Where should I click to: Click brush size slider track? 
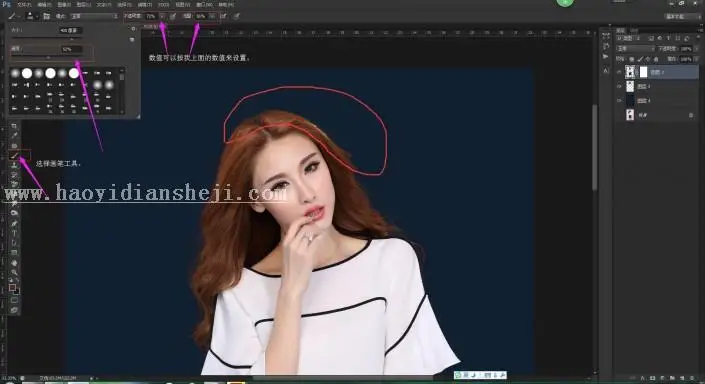tap(48, 37)
